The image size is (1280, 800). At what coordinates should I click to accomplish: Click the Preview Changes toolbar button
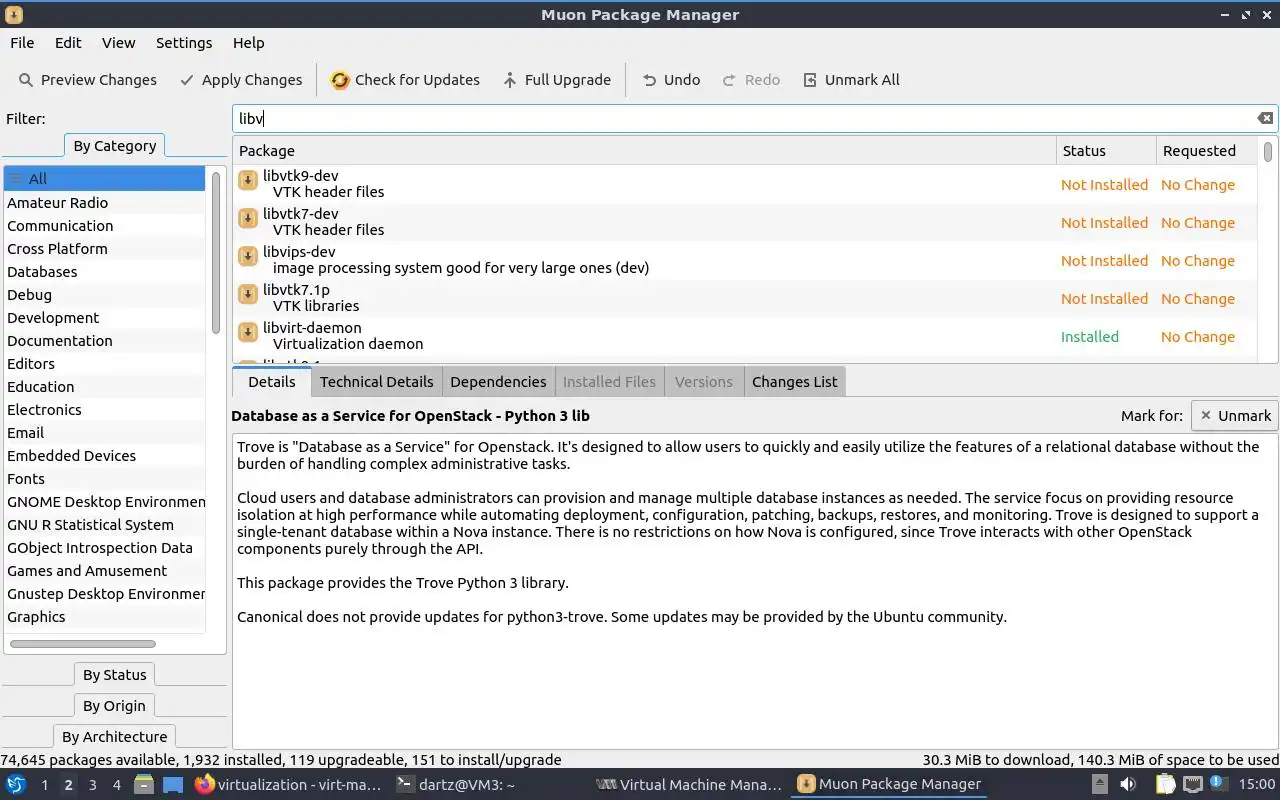88,80
